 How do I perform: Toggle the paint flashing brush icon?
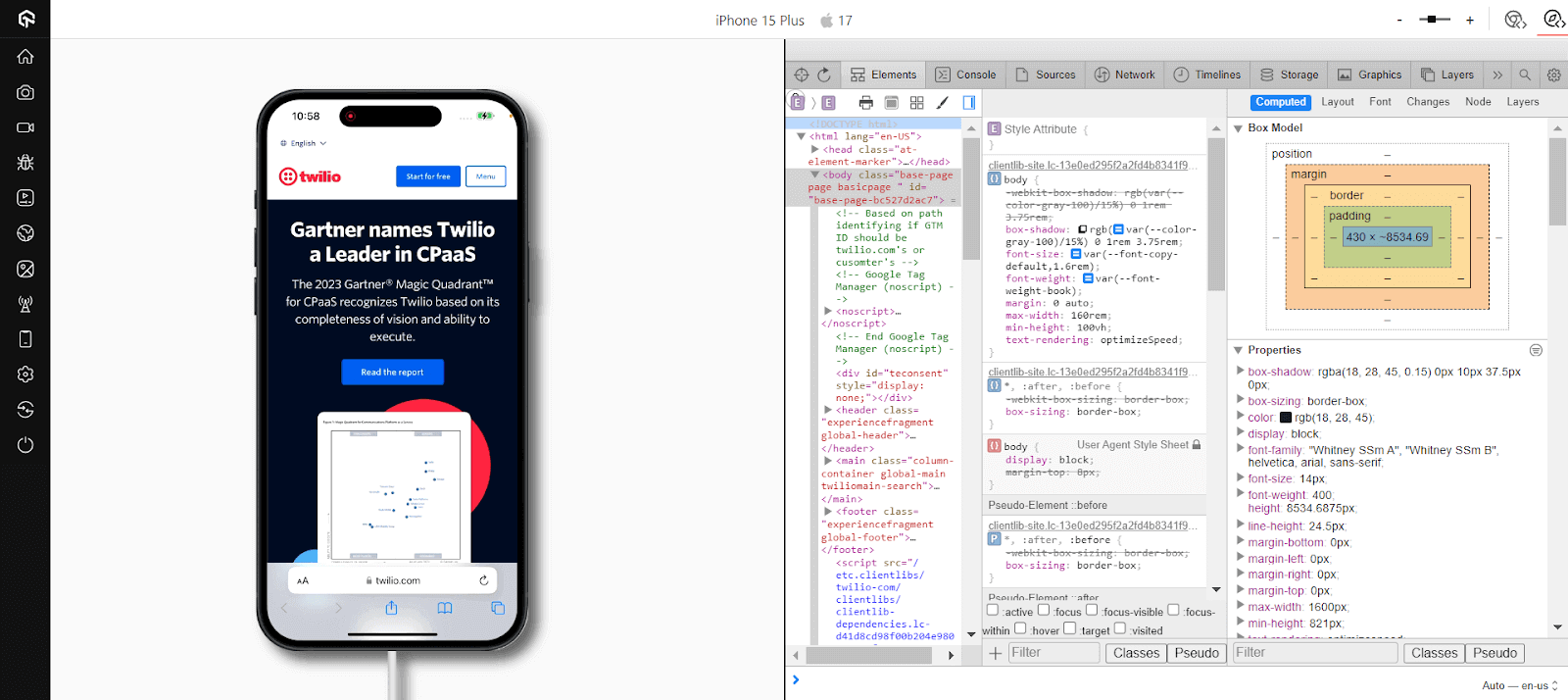pyautogui.click(x=942, y=102)
